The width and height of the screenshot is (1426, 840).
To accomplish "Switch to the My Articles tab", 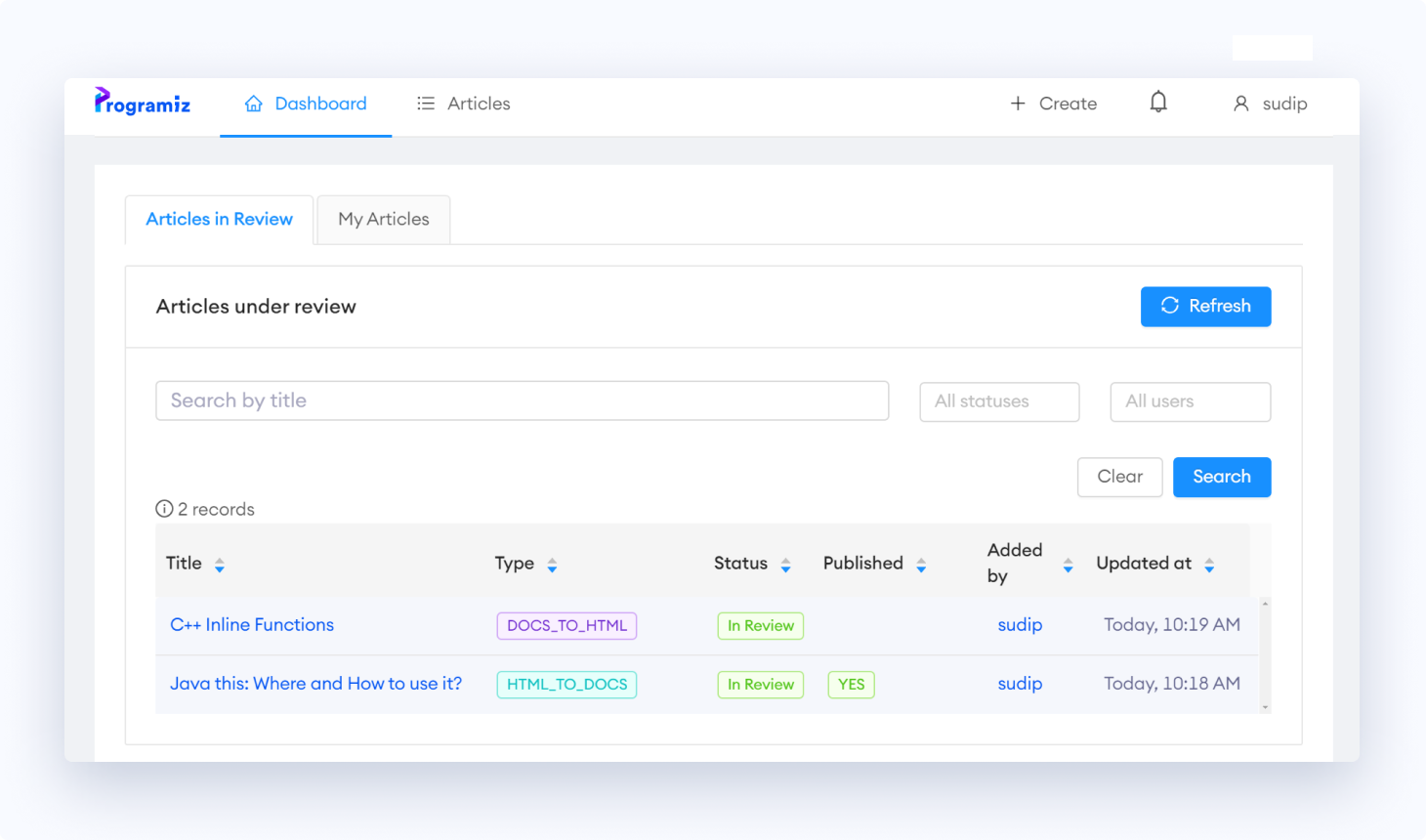I will tap(383, 219).
